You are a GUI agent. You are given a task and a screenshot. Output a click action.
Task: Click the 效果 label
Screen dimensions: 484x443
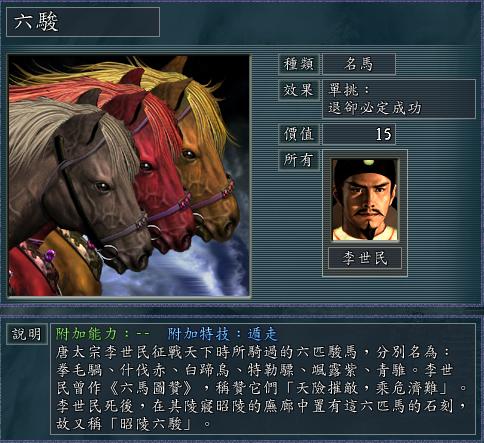click(x=299, y=90)
